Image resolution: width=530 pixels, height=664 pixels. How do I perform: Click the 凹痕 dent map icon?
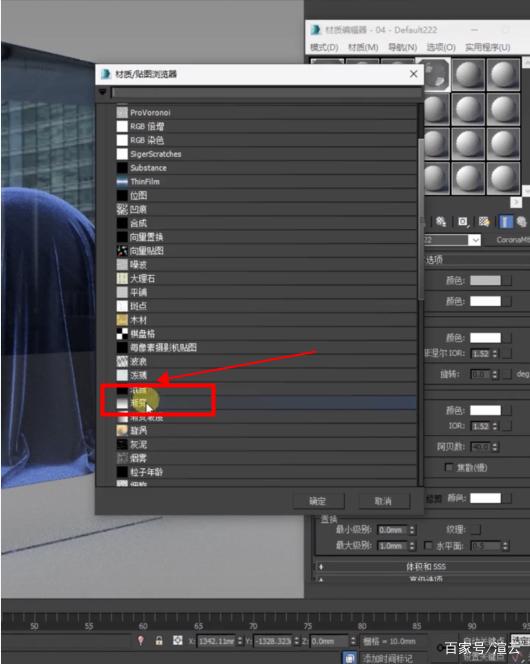click(x=122, y=209)
